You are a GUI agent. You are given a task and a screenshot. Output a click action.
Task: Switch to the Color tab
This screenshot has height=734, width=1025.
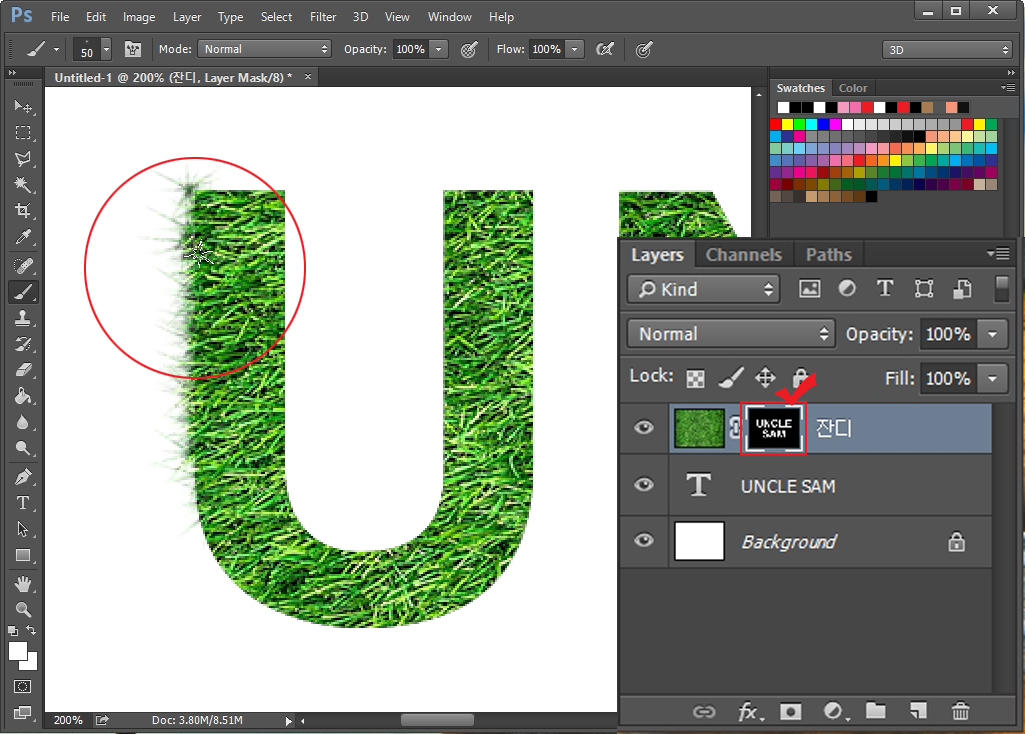pos(853,88)
